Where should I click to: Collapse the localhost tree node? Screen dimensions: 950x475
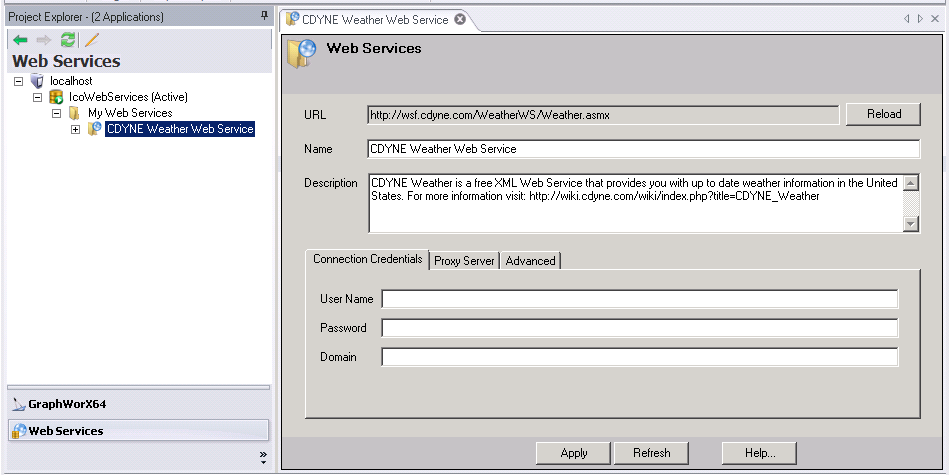pos(19,81)
